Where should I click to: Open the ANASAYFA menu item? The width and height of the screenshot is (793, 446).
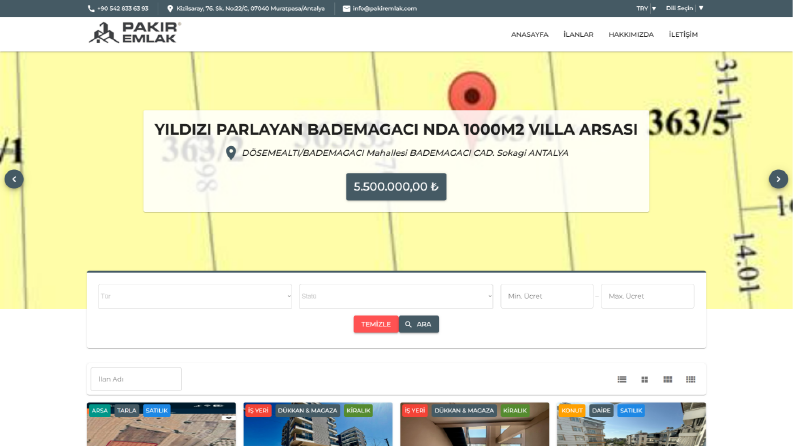tap(530, 34)
